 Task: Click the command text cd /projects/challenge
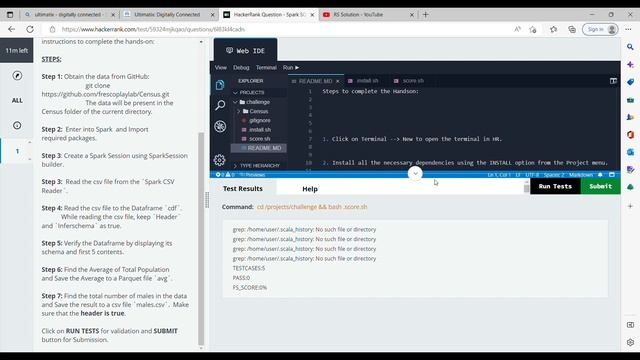pyautogui.click(x=312, y=207)
